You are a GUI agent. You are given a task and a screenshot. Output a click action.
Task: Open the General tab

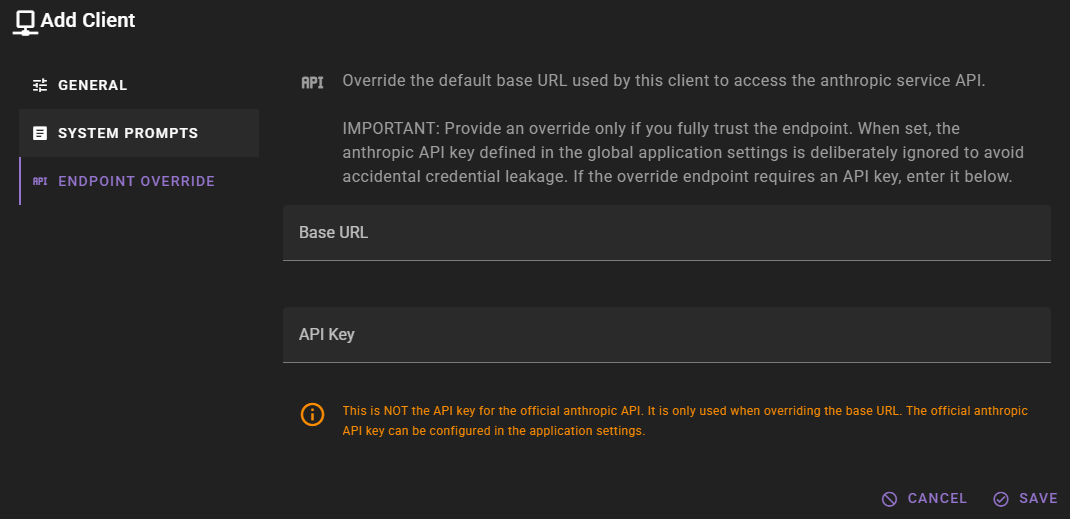point(139,85)
